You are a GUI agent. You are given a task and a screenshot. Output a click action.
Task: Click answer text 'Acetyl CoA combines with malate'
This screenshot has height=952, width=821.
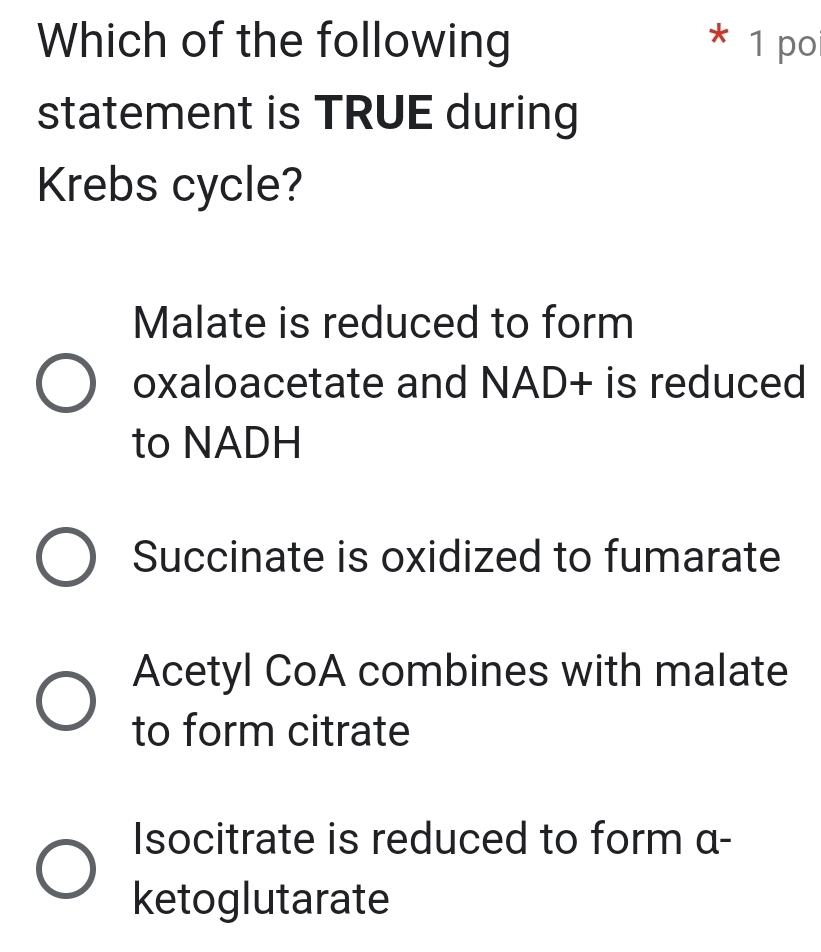pyautogui.click(x=460, y=672)
